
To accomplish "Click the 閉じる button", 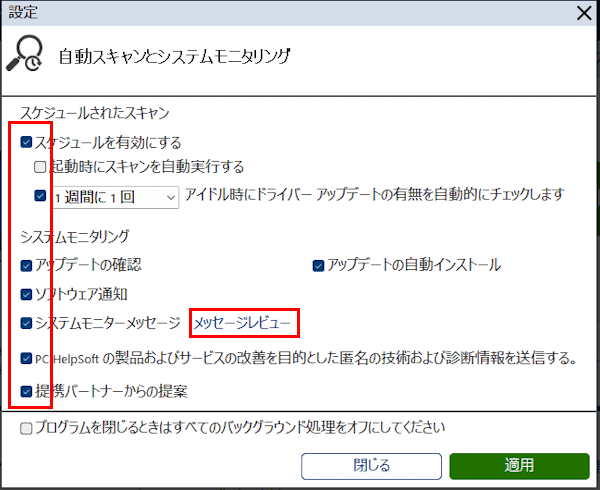I will 371,466.
